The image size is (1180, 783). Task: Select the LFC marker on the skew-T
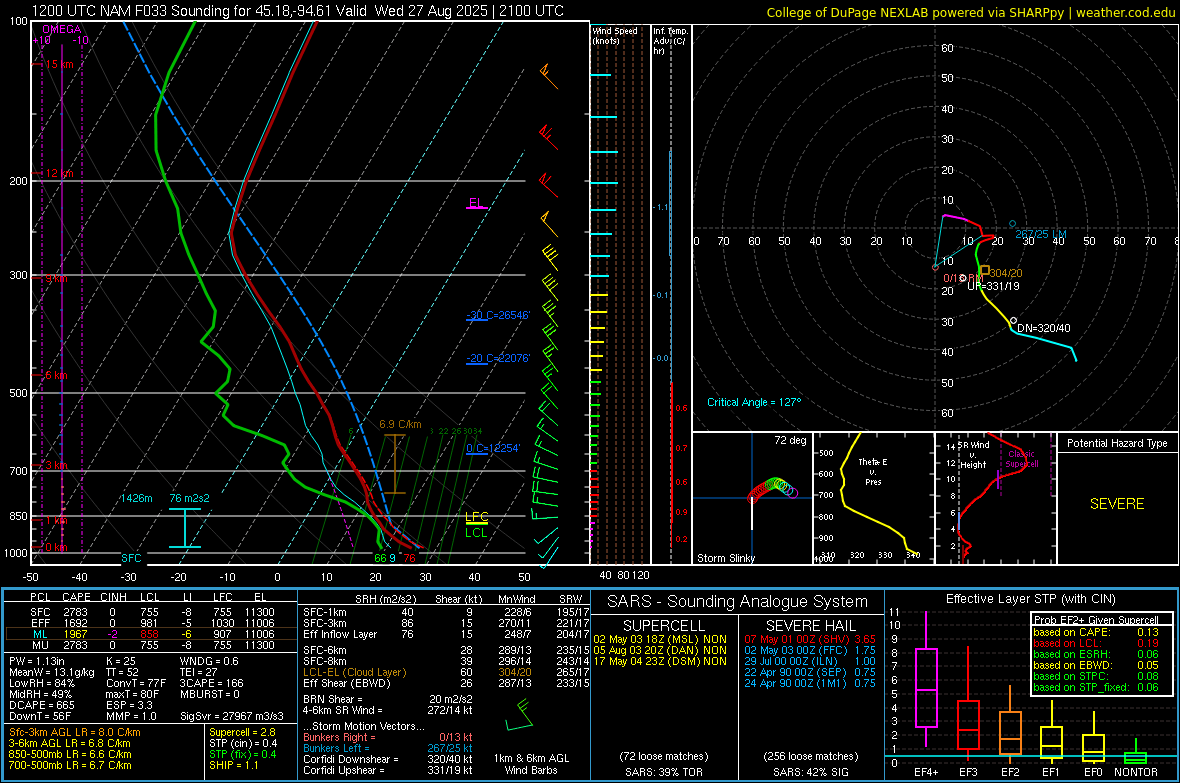click(476, 516)
